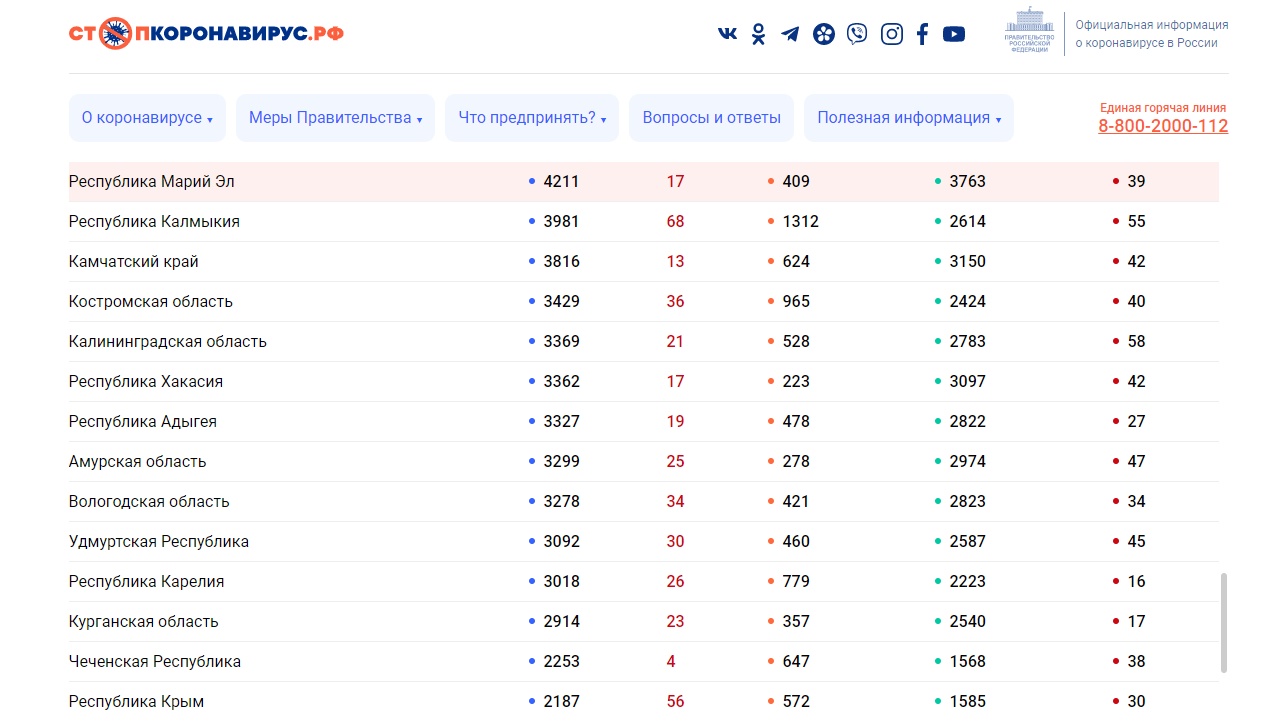This screenshot has width=1282, height=724.
Task: Expand the 'Полезная информация' dropdown
Action: point(909,118)
